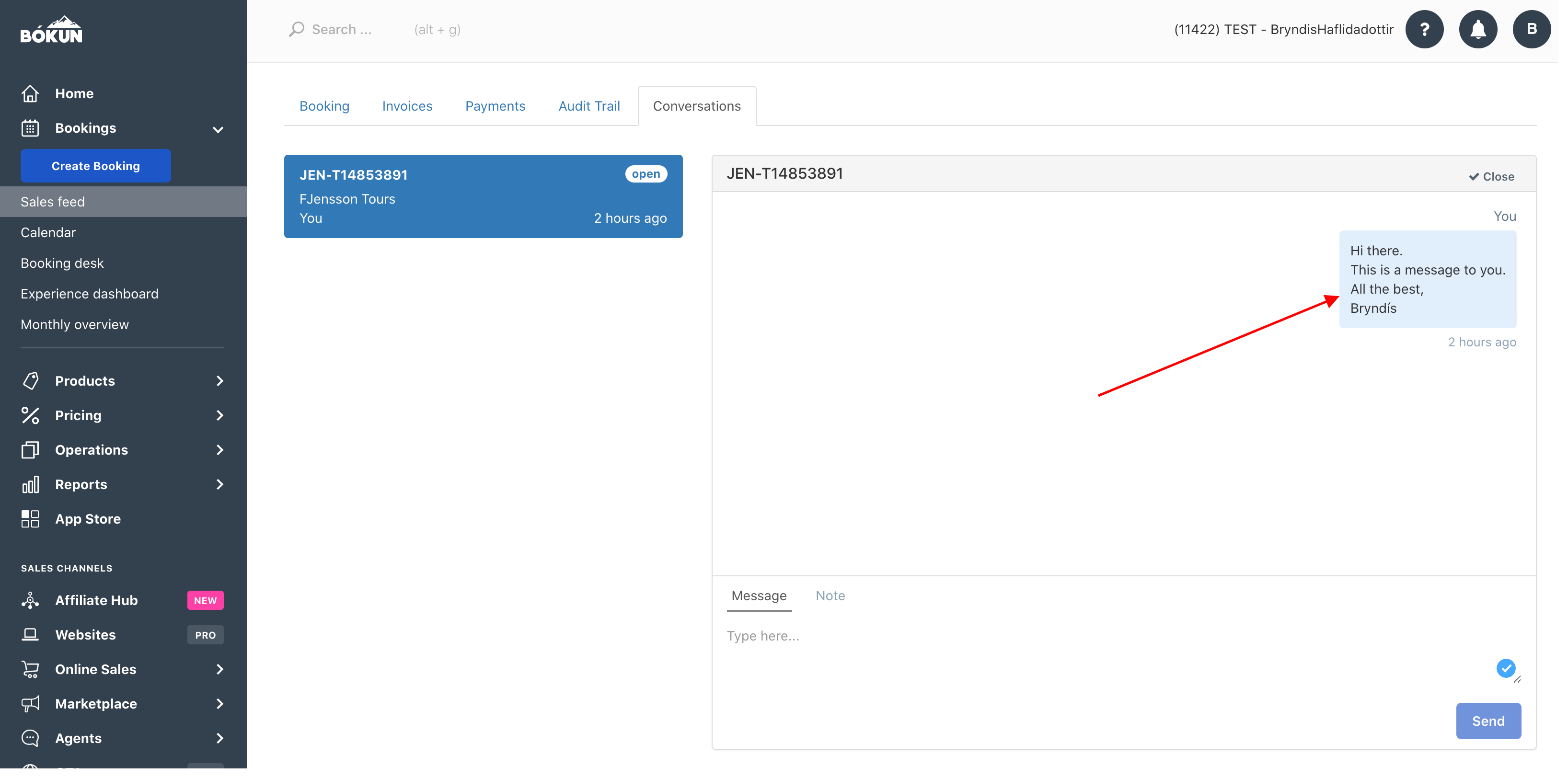This screenshot has height=778, width=1568.
Task: Click the Send button
Action: click(1498, 725)
